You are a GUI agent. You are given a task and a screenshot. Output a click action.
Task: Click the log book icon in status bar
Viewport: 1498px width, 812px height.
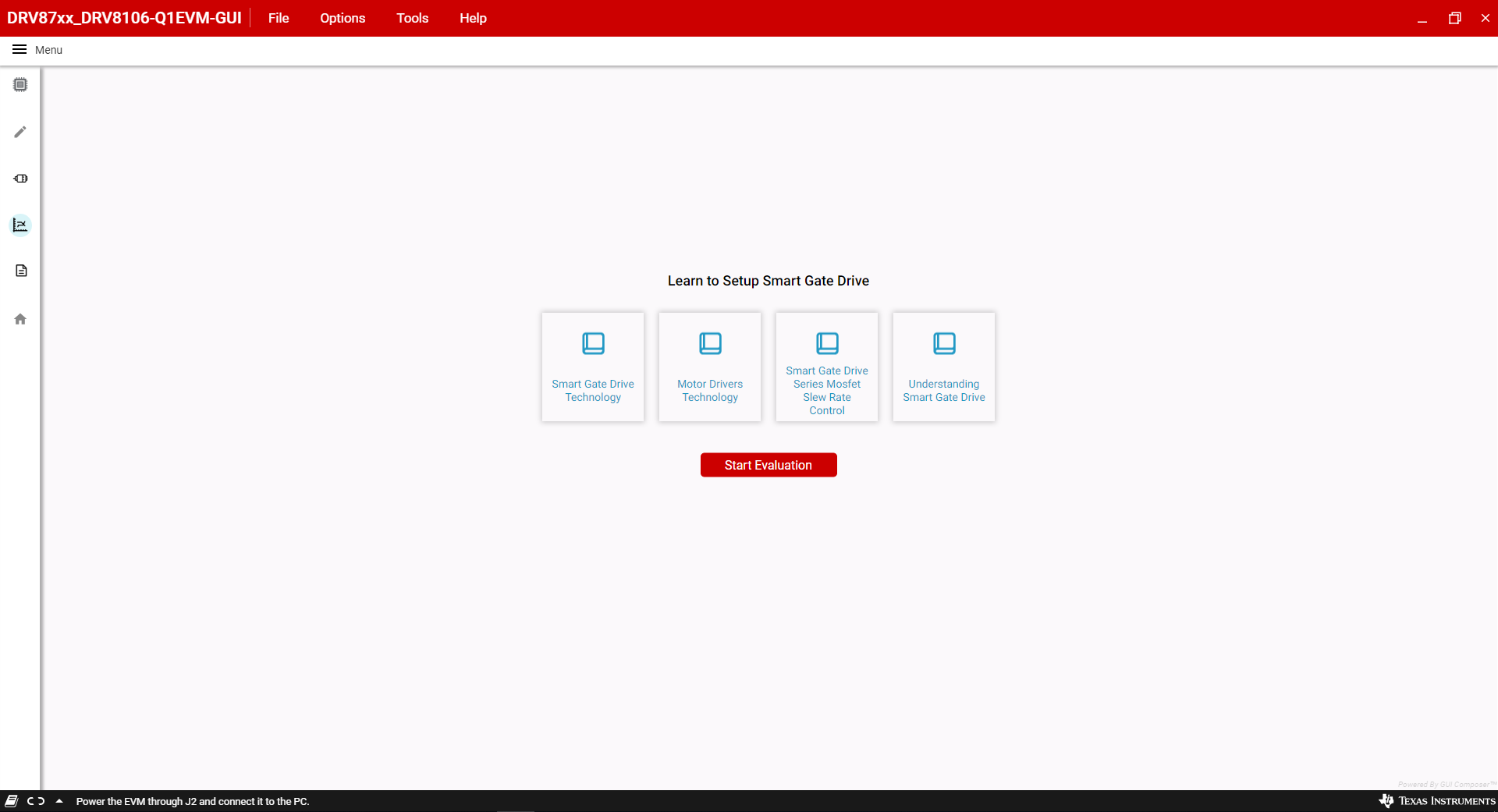(12, 801)
